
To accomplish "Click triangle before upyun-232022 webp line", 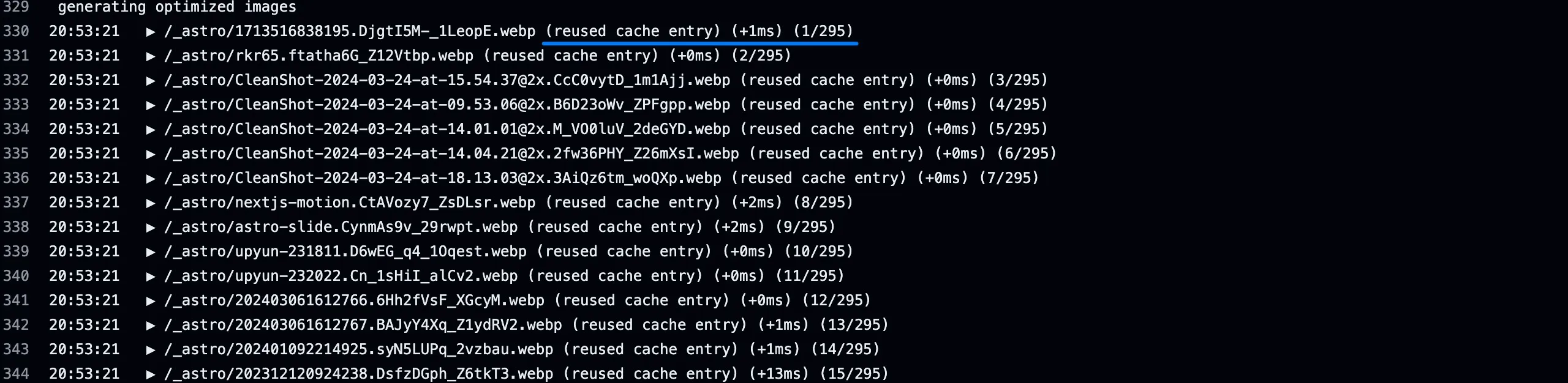I will tap(151, 277).
